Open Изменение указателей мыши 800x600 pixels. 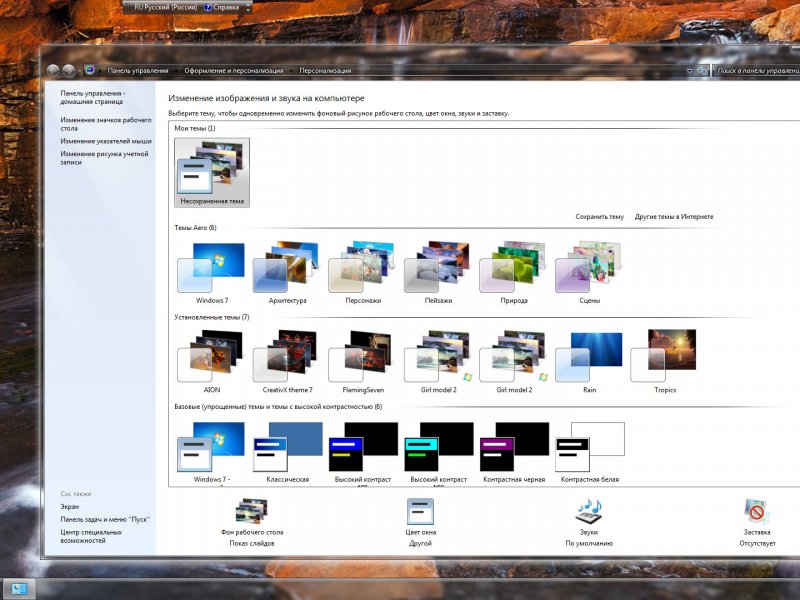click(106, 141)
